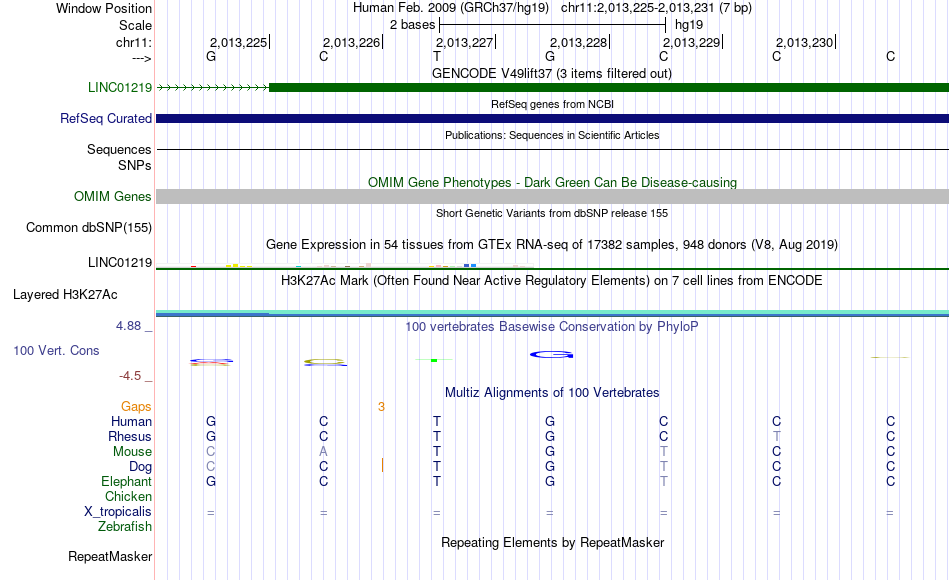The height and width of the screenshot is (580, 950).
Task: Click the H3K27Ac Mark ENCODE track title
Action: tap(552, 281)
